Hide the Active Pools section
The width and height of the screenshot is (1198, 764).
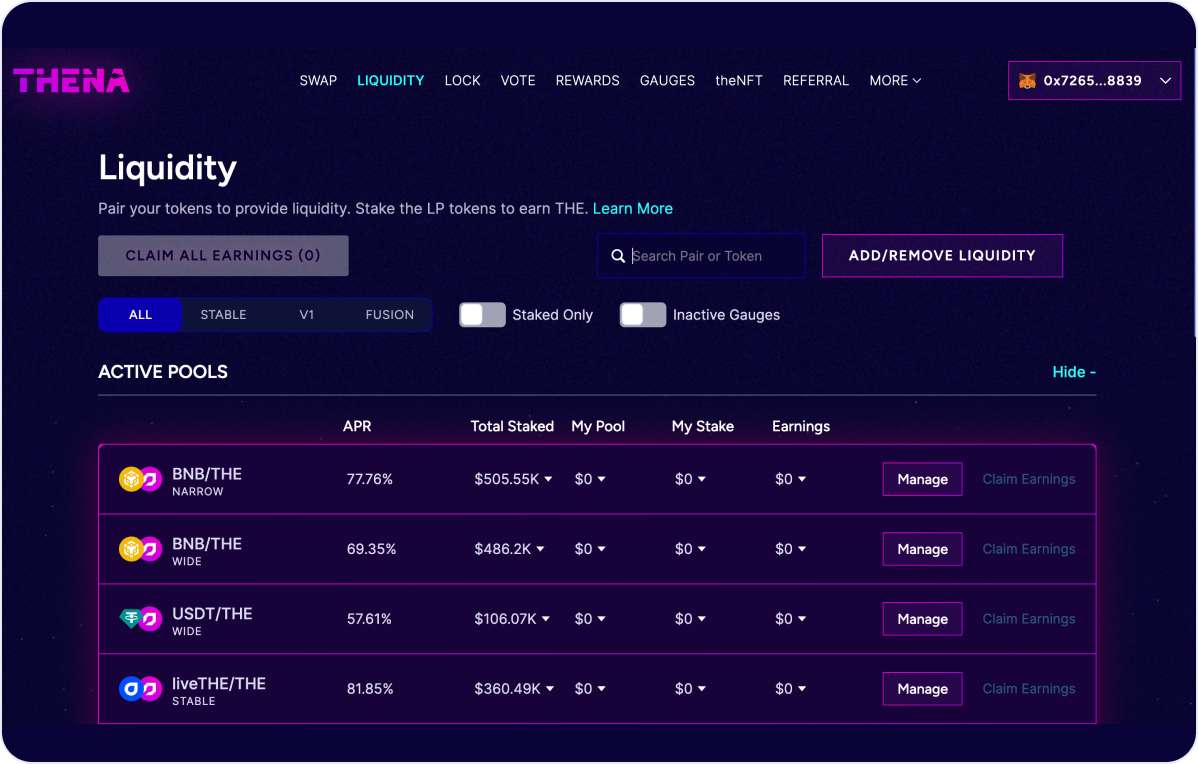(x=1073, y=372)
